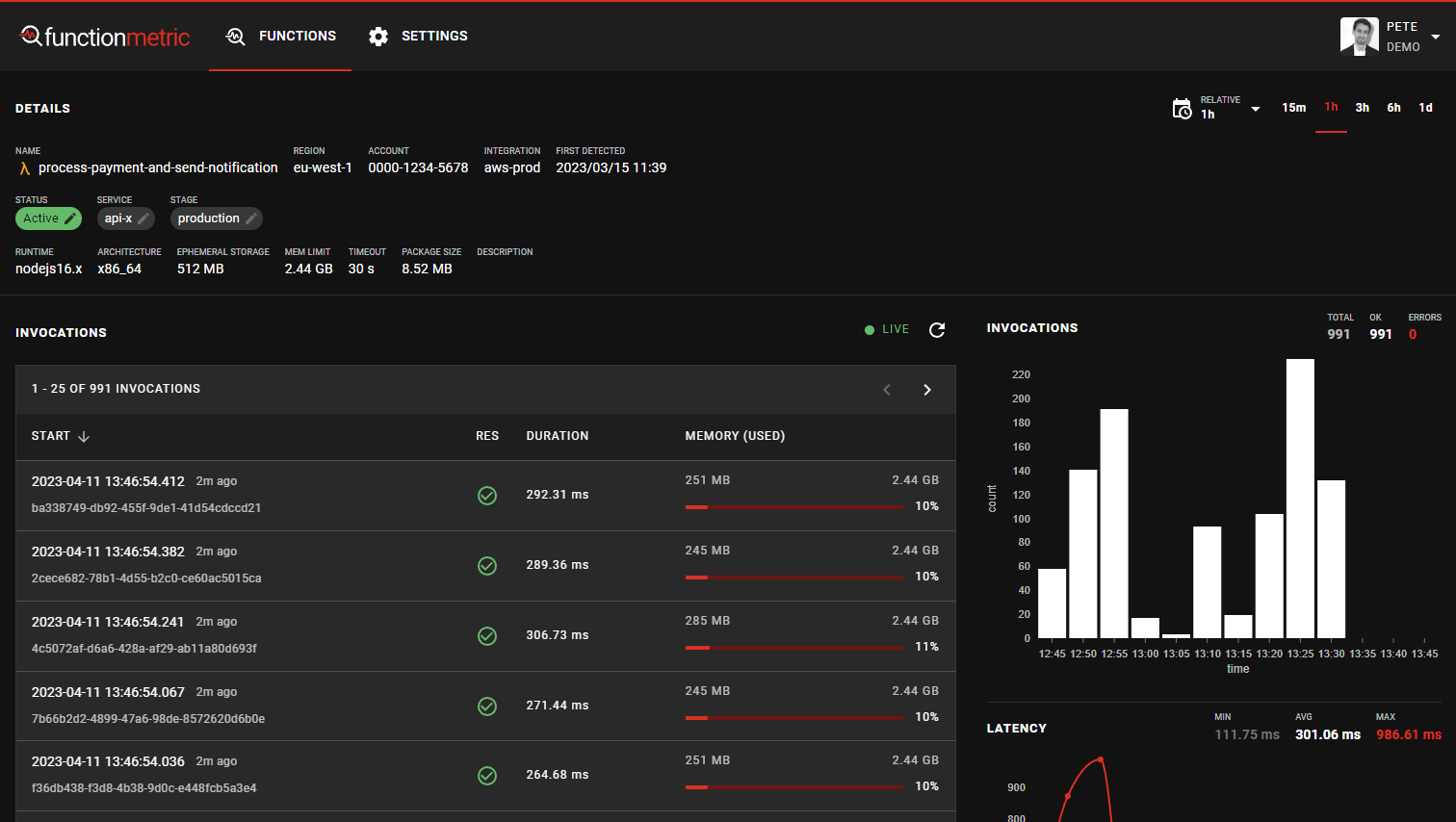
Task: Click the Pete user avatar
Action: tap(1359, 37)
